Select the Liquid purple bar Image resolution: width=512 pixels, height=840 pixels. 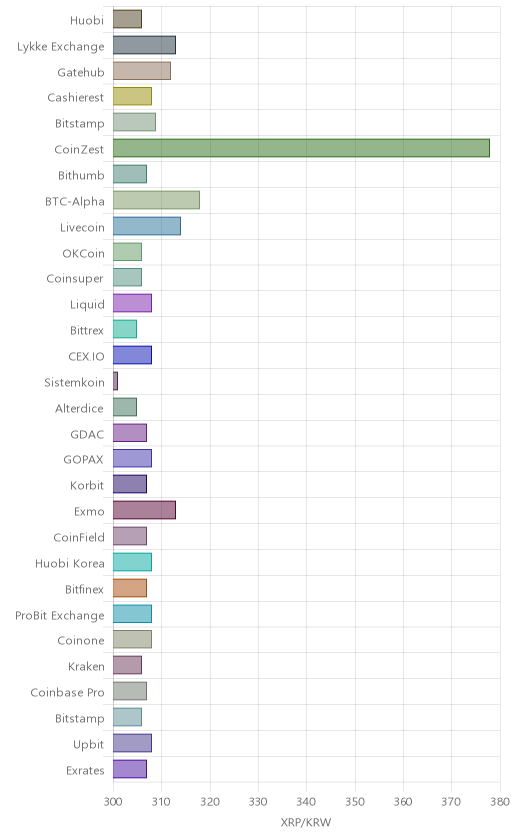click(132, 304)
